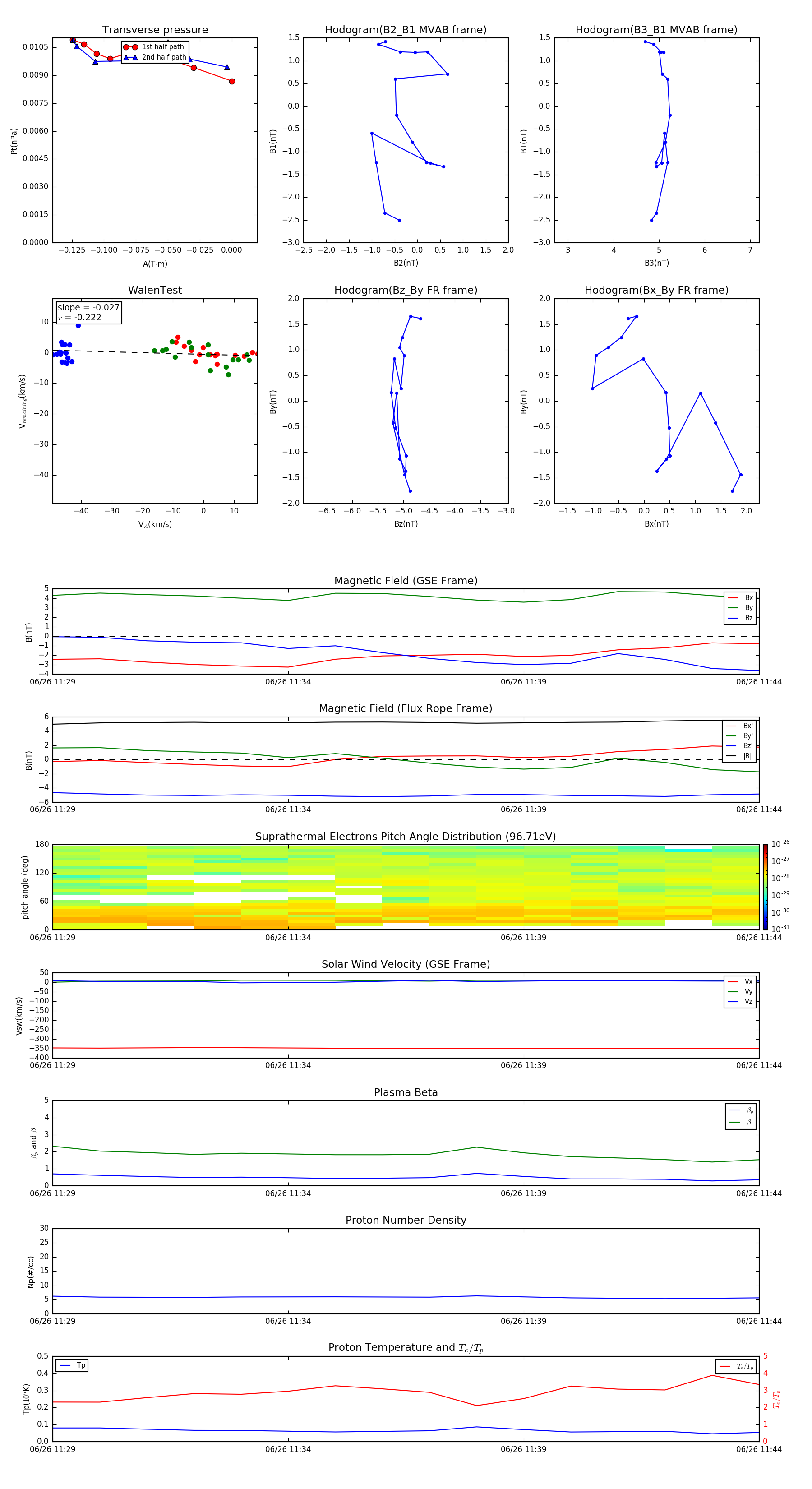812x1489 pixels.
Task: Click the "Bx(nT)" x-axis label
Action: [x=656, y=524]
